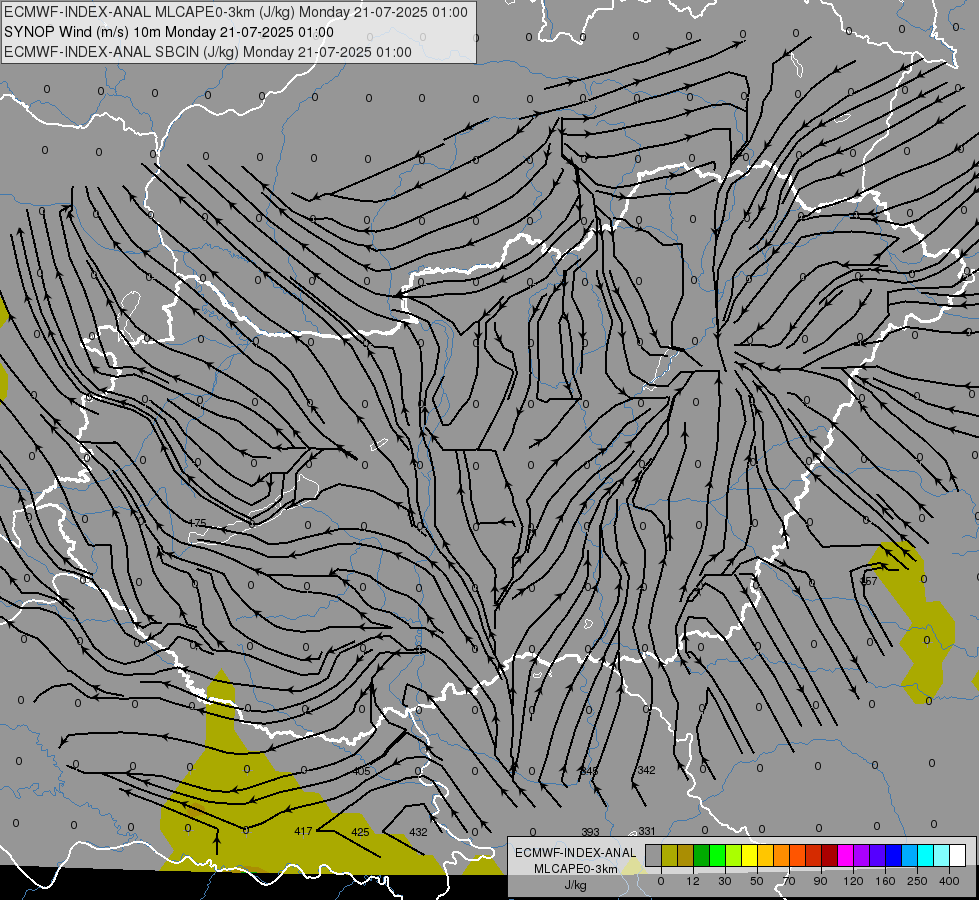979x900 pixels.
Task: Click the map value 393
Action: (590, 832)
